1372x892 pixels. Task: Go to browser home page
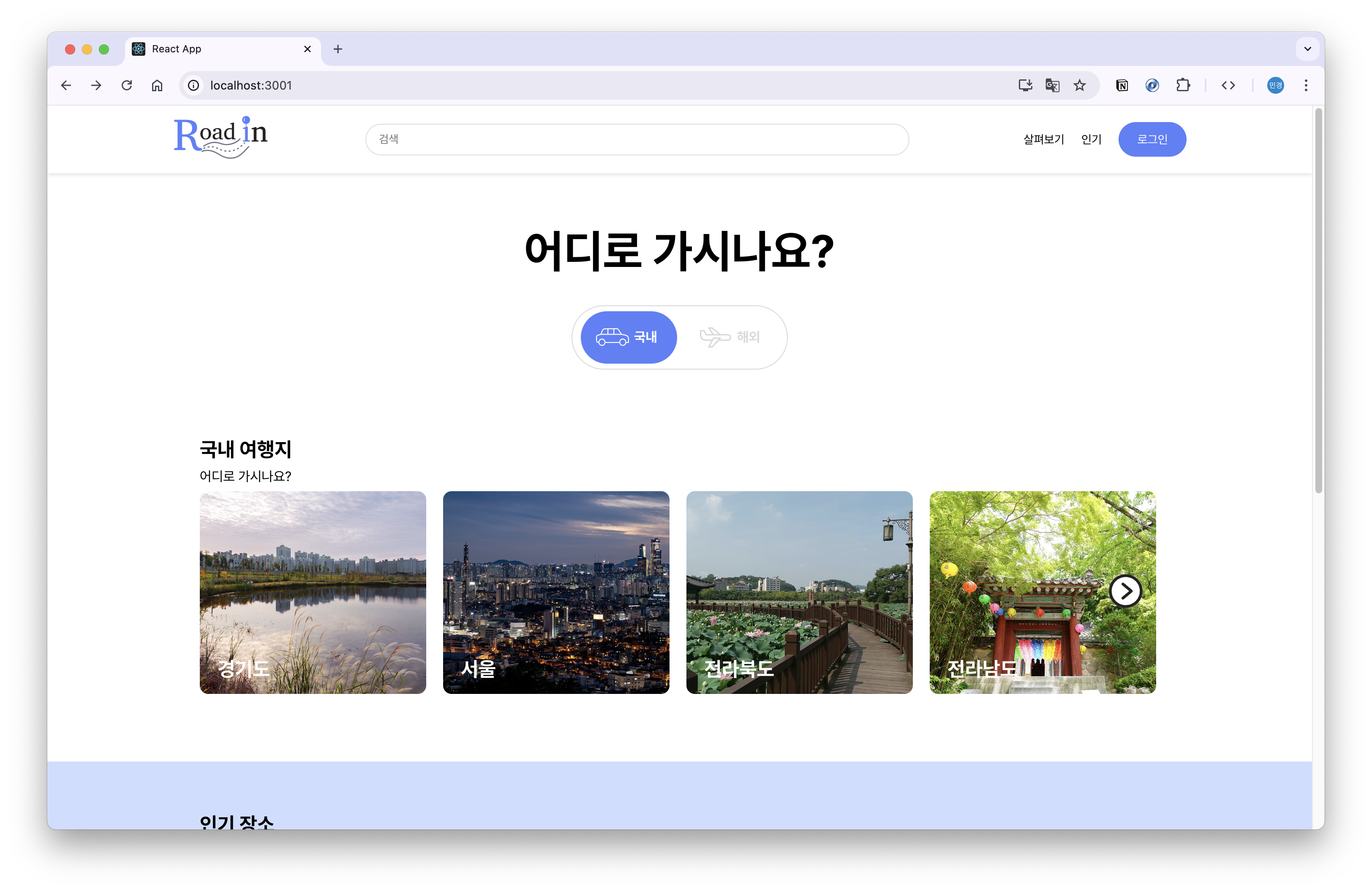pyautogui.click(x=157, y=85)
